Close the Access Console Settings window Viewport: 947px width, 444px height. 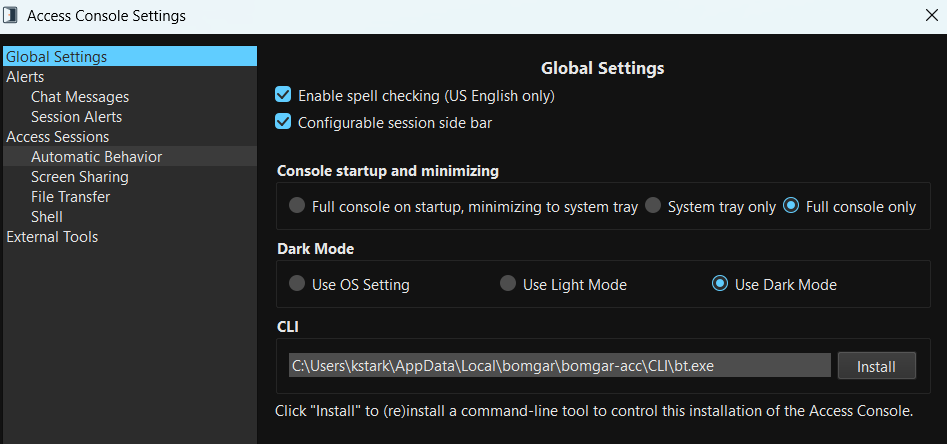point(931,16)
